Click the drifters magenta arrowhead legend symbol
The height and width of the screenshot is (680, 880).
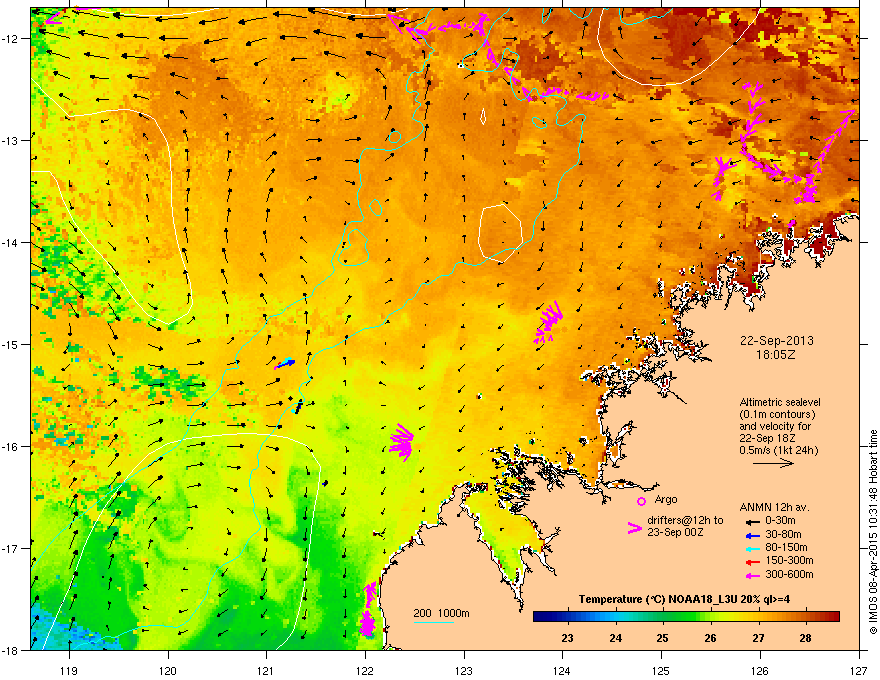(635, 528)
